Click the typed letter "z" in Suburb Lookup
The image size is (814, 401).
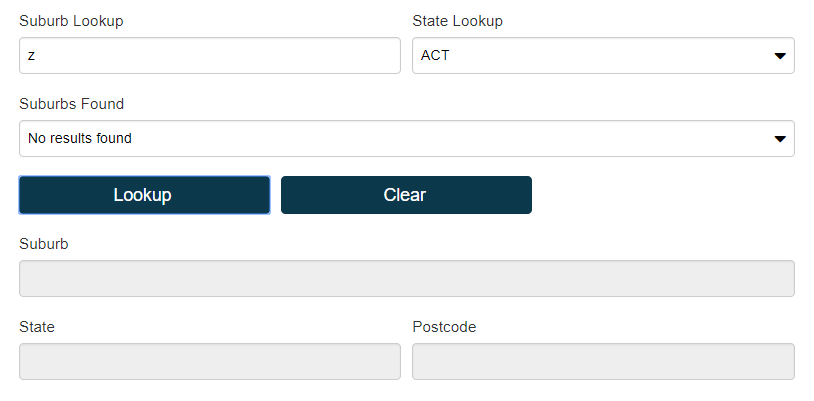click(x=31, y=56)
